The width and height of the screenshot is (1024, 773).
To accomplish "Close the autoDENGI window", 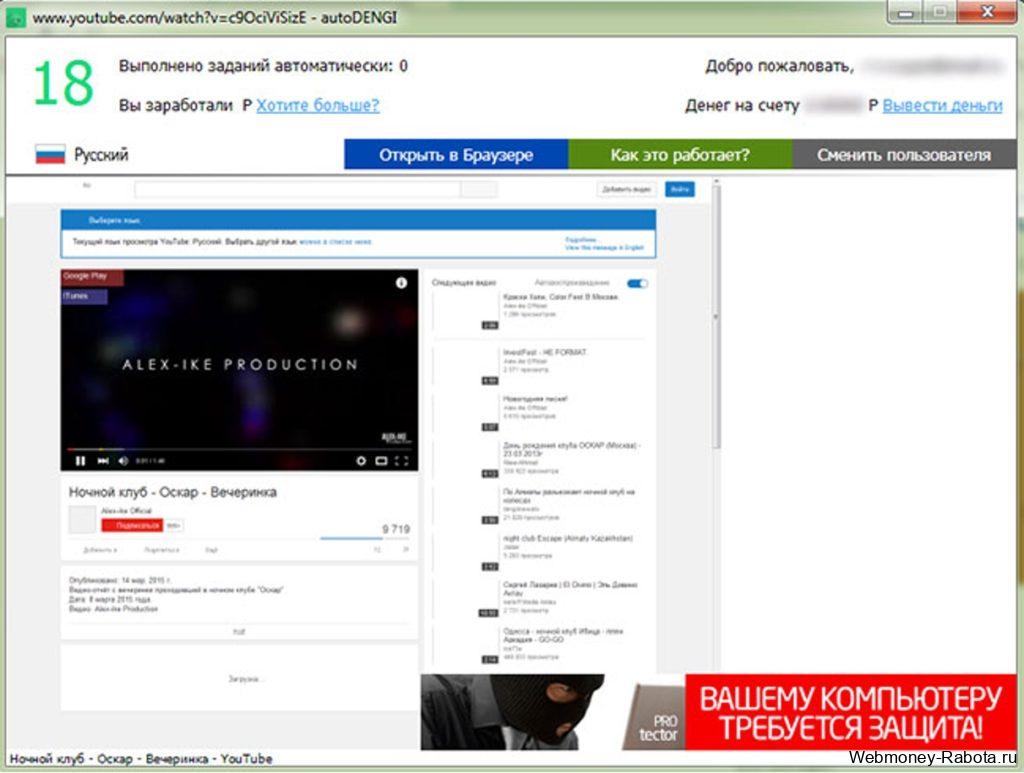I will (x=987, y=12).
